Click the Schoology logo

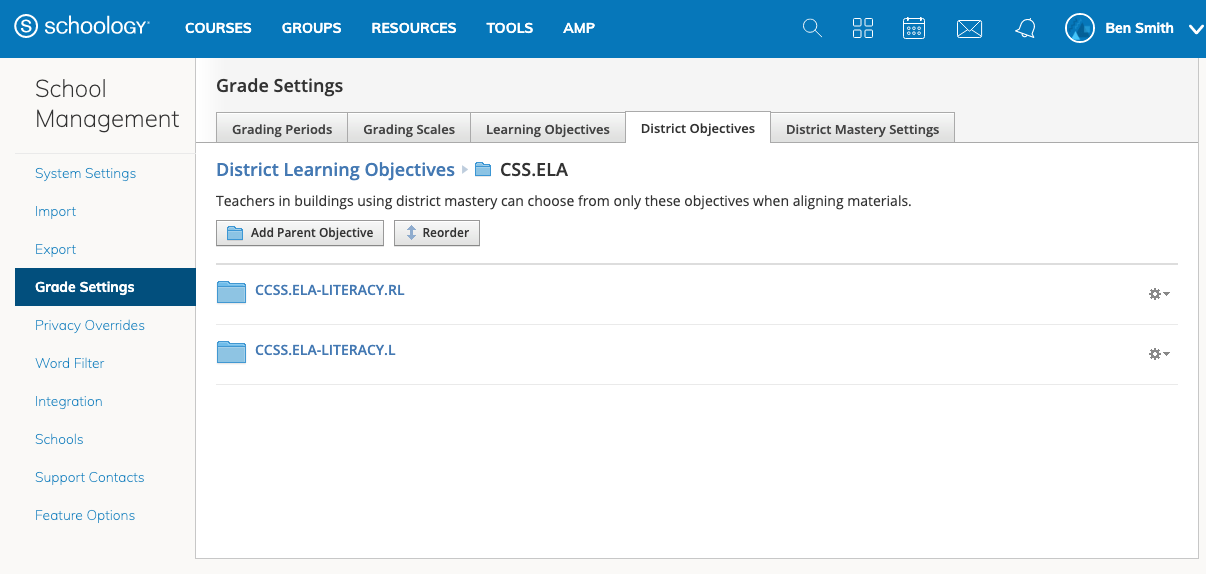82,28
